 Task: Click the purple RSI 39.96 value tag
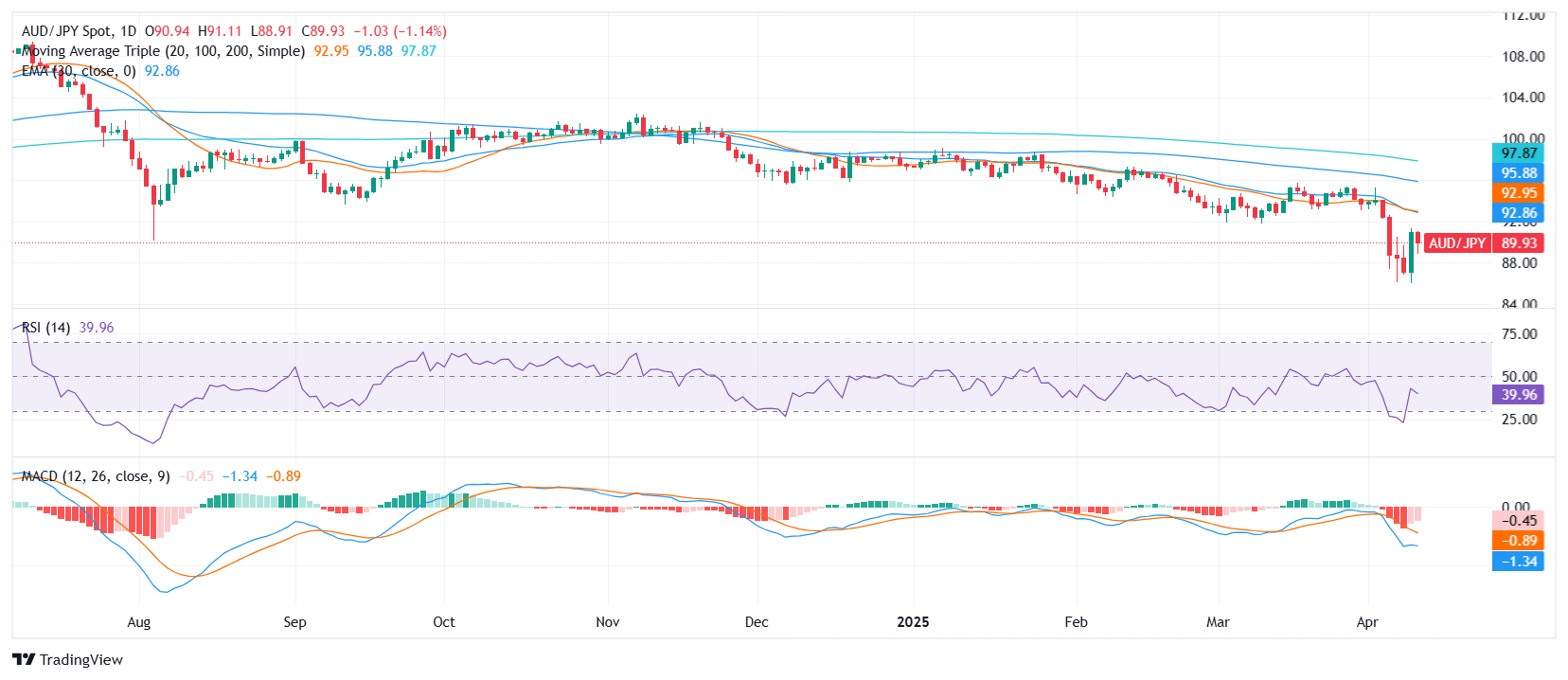(1518, 395)
